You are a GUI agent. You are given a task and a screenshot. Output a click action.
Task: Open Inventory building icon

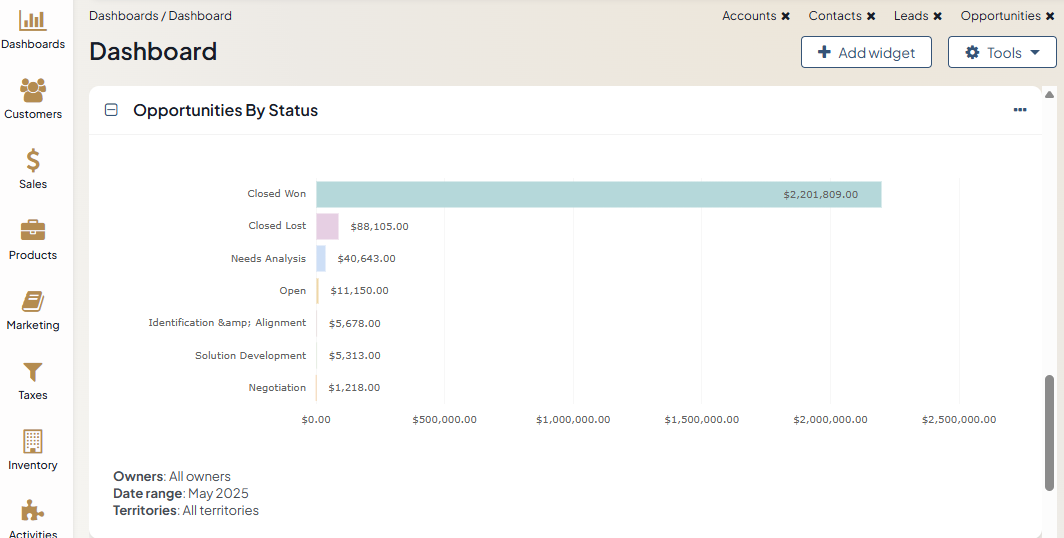point(33,442)
